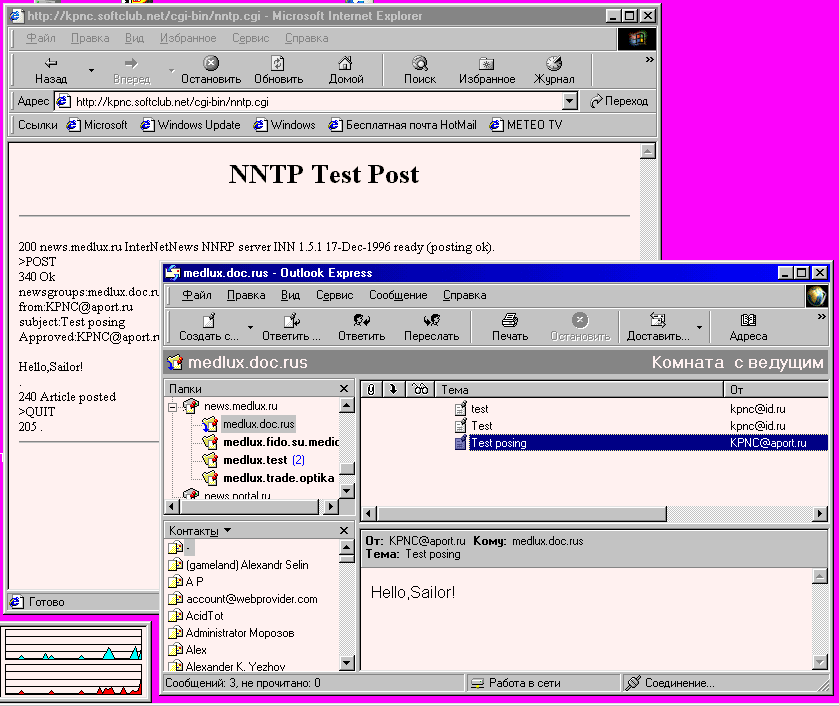This screenshot has width=839, height=706.
Task: Collapse the news.medlux.ru tree node
Action: (x=172, y=407)
